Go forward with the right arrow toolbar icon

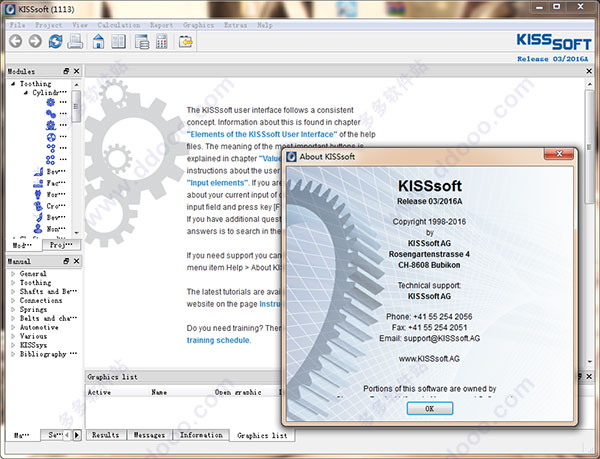pos(35,41)
